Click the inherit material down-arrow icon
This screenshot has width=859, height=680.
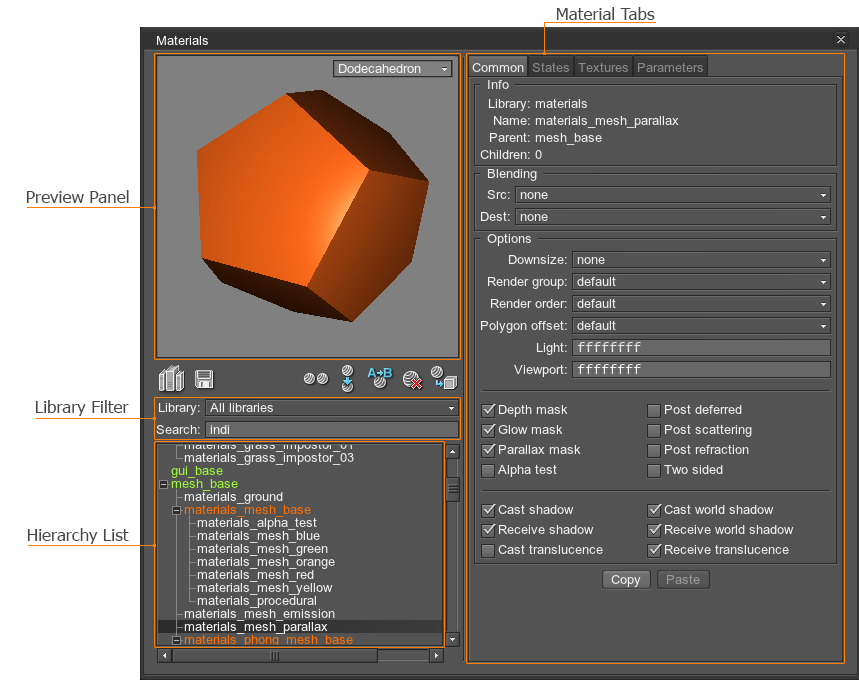pos(347,379)
